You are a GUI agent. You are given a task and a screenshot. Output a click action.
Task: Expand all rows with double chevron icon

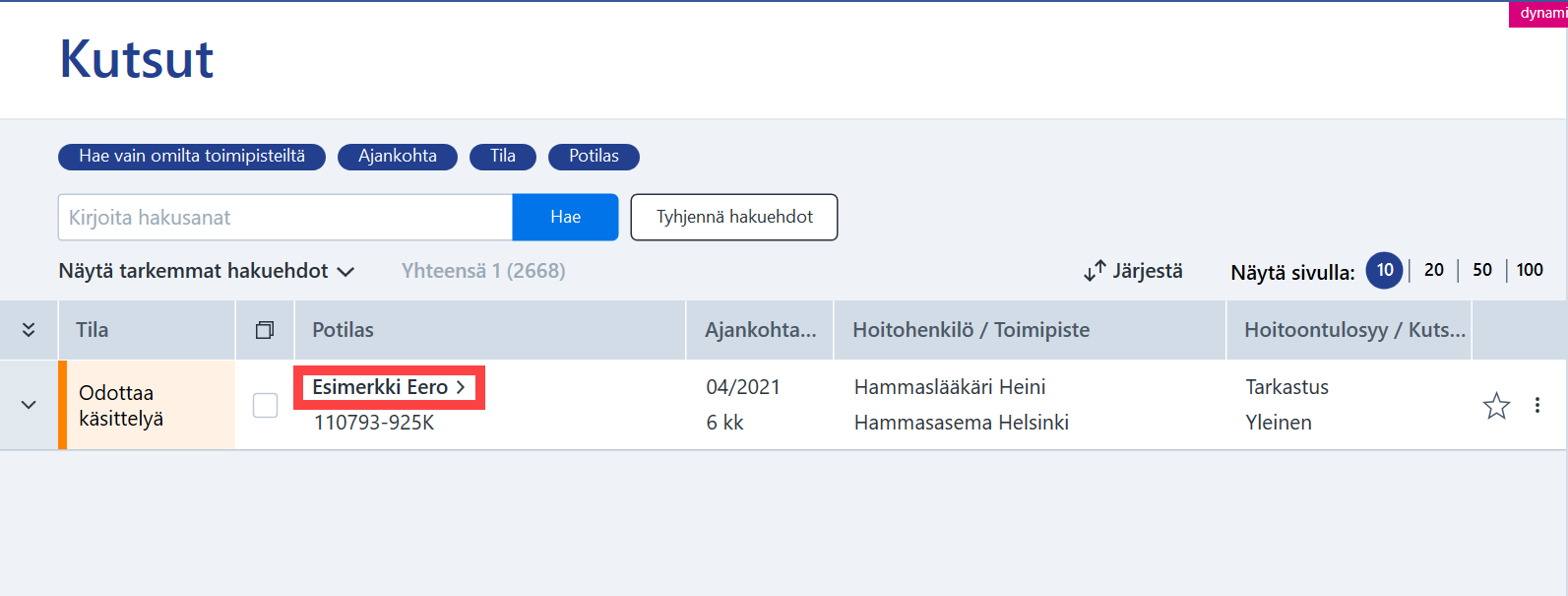pos(29,330)
